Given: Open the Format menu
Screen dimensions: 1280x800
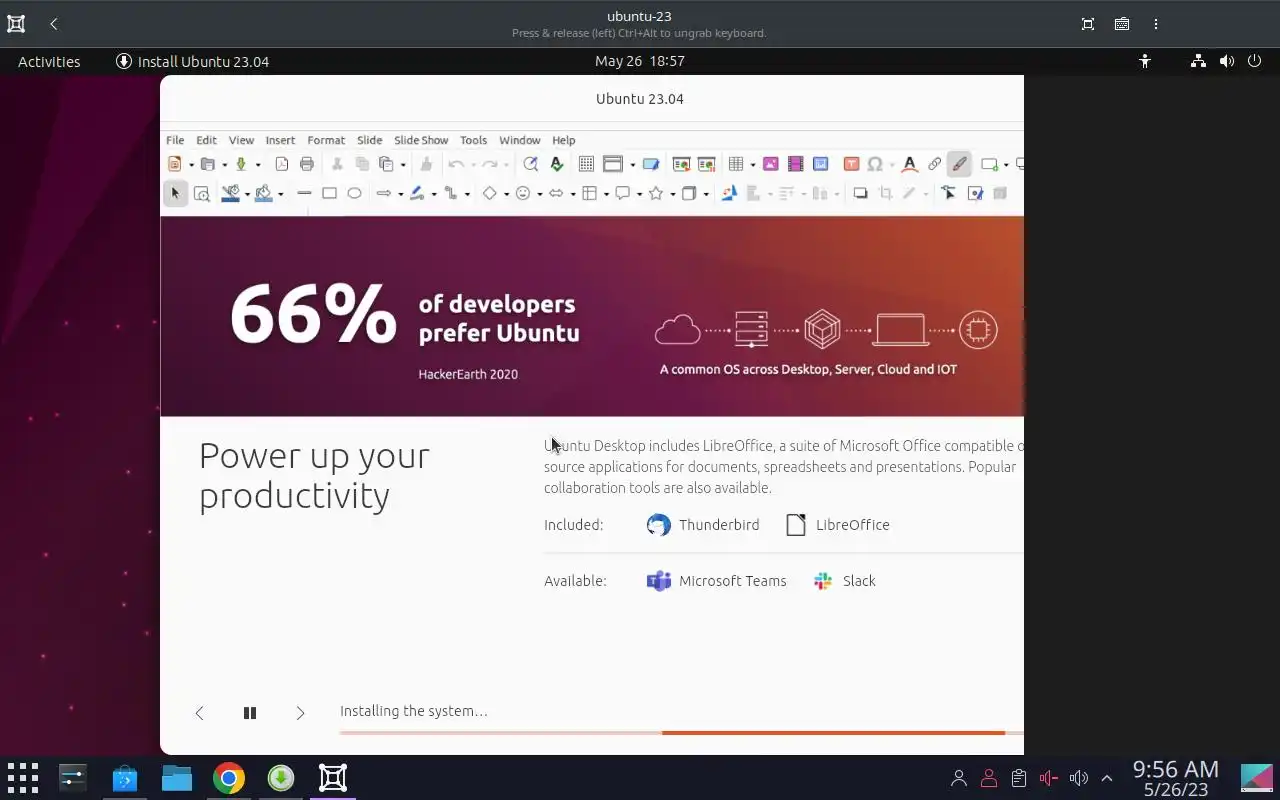Looking at the screenshot, I should point(326,140).
